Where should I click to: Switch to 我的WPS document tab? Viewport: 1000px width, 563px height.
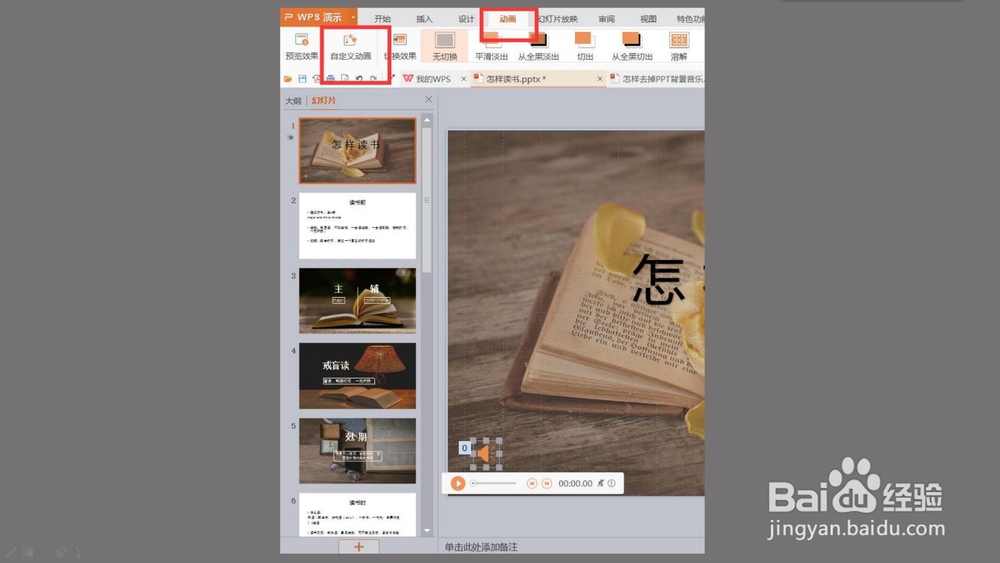[x=433, y=79]
